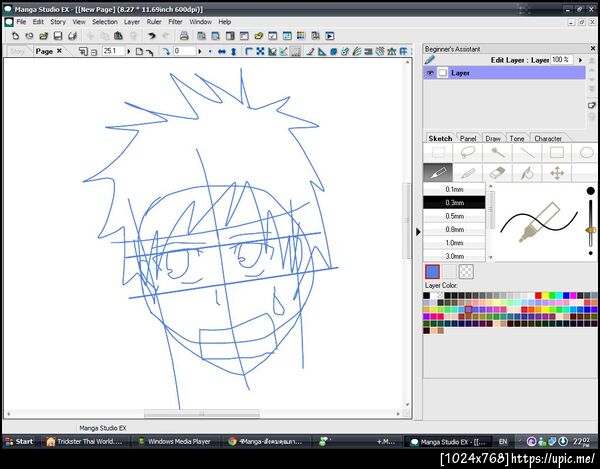Select the Line drawing tool
Image resolution: width=600 pixels, height=469 pixels.
click(x=527, y=153)
